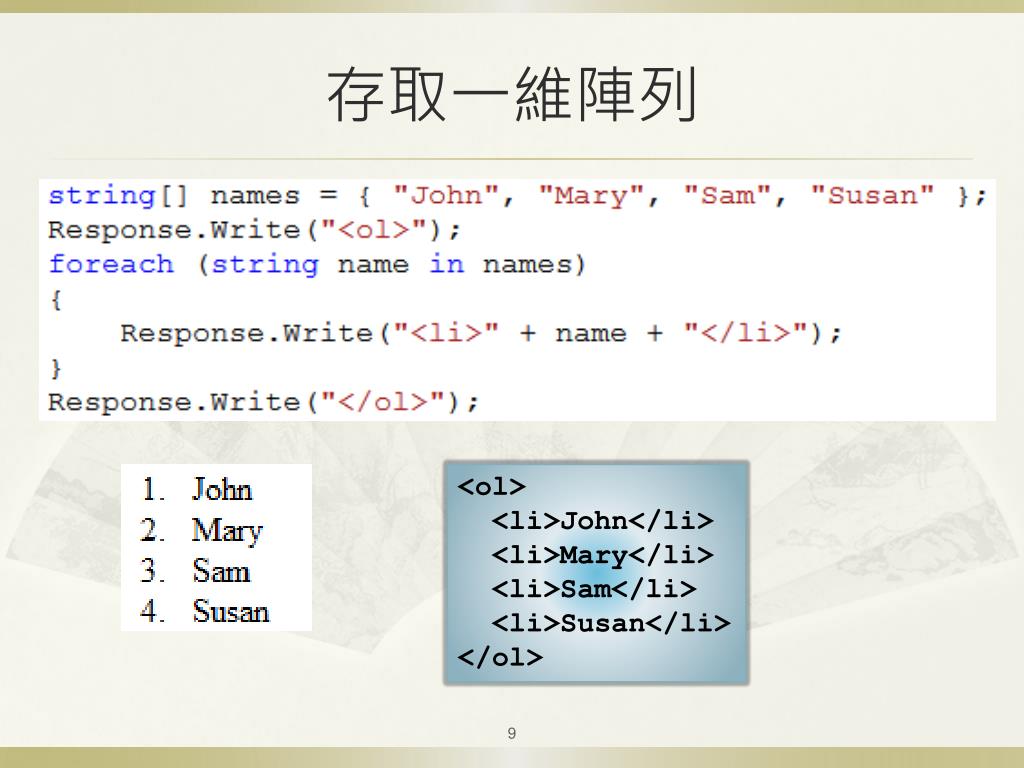Click the foreach (string name in names) line
1024x768 pixels.
point(317,264)
